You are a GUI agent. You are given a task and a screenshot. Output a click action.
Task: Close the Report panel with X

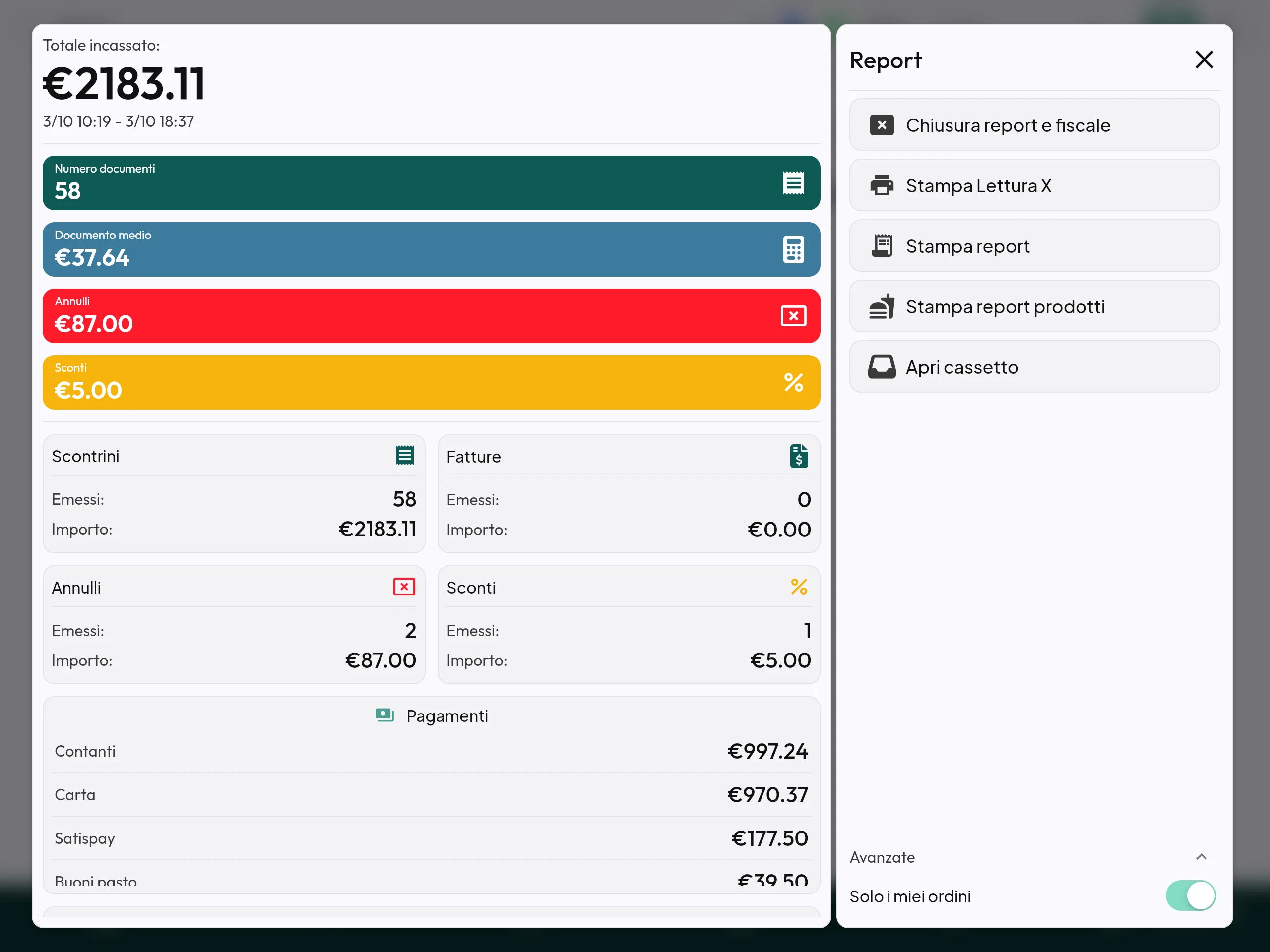tap(1204, 59)
